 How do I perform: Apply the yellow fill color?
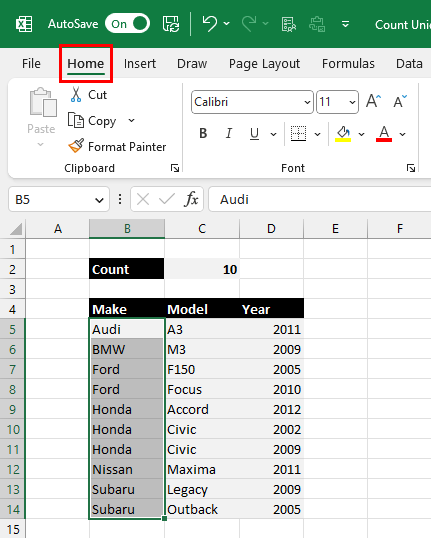pyautogui.click(x=343, y=133)
